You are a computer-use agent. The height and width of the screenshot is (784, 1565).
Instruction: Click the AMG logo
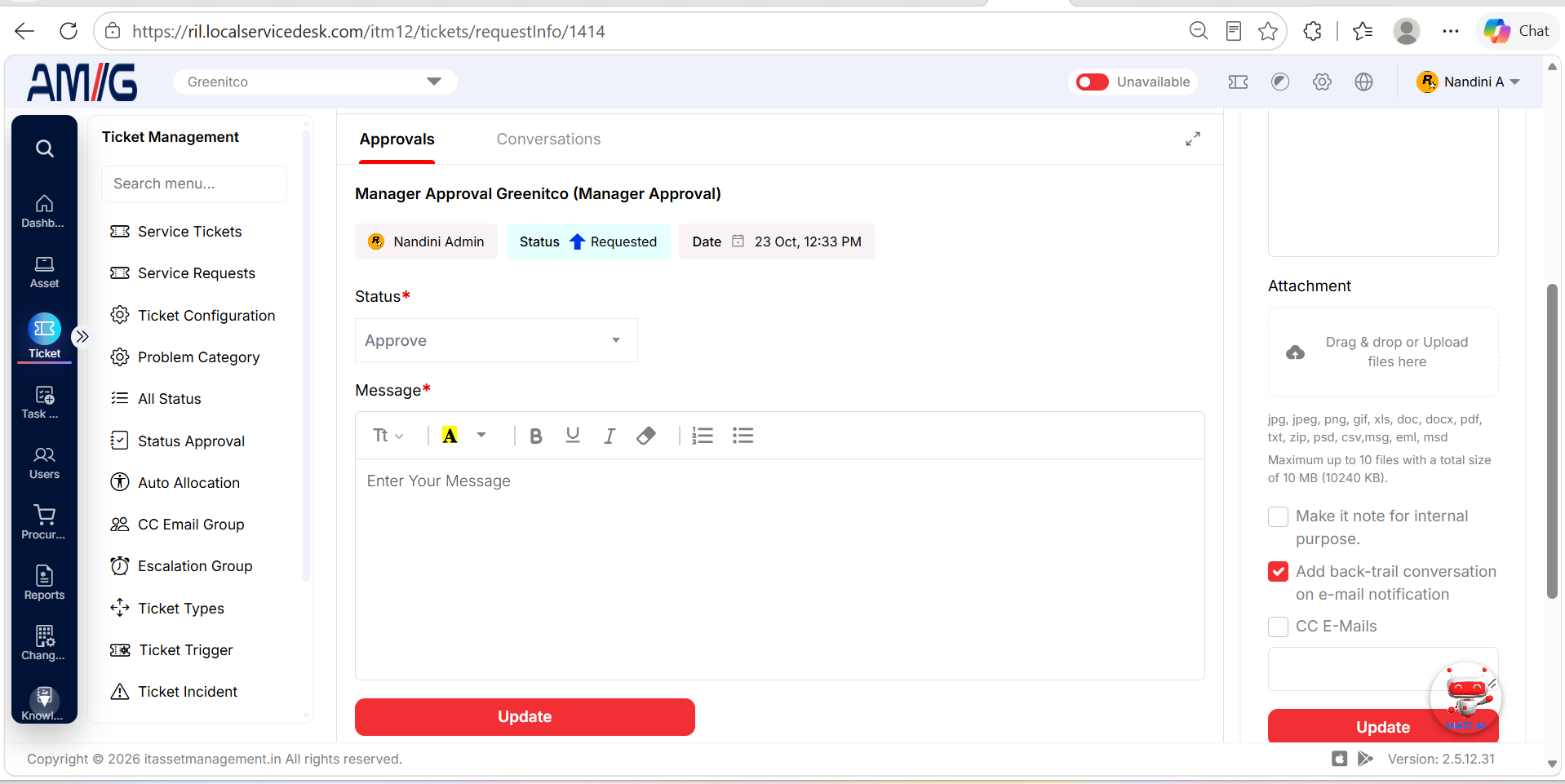82,82
